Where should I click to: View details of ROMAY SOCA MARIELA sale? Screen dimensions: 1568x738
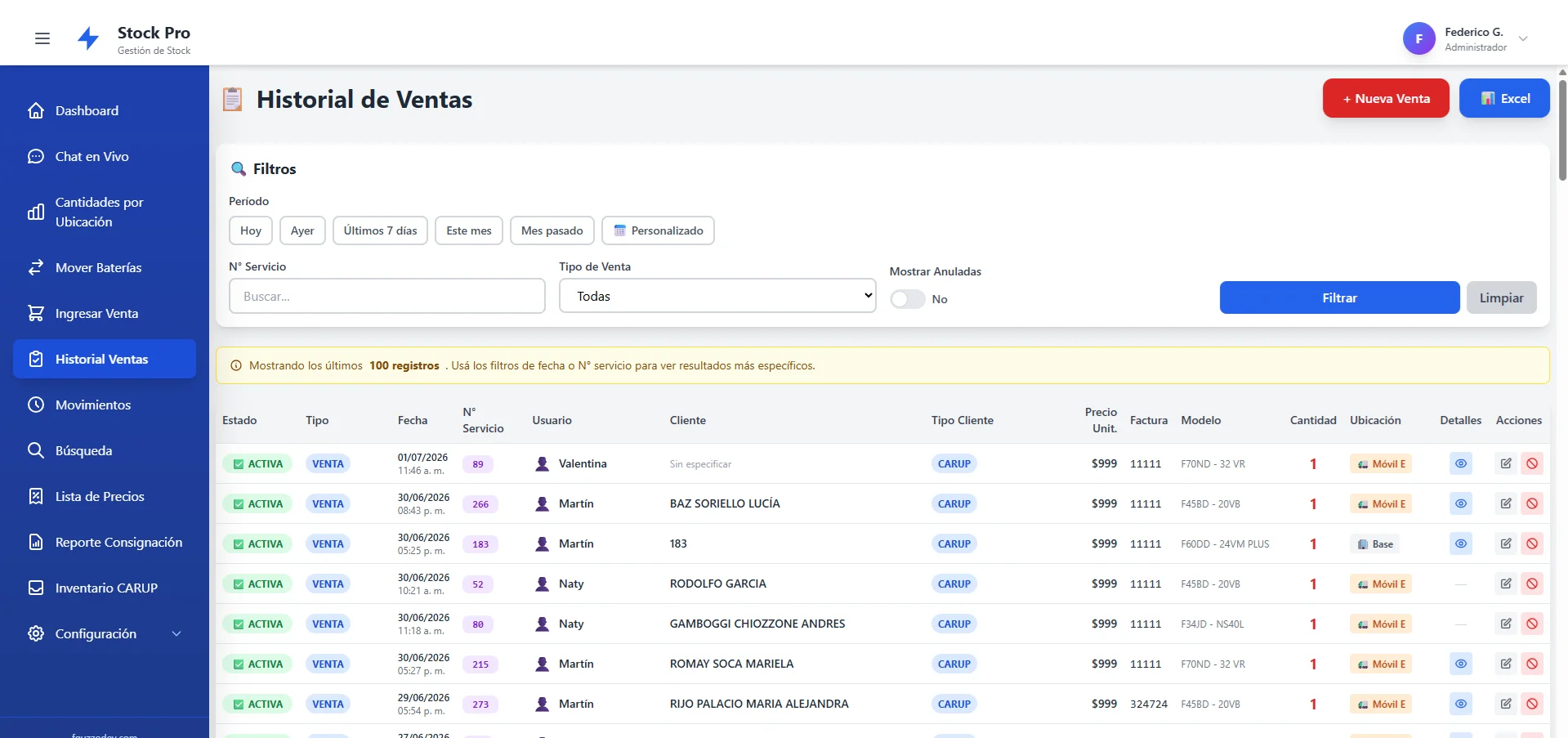1460,664
